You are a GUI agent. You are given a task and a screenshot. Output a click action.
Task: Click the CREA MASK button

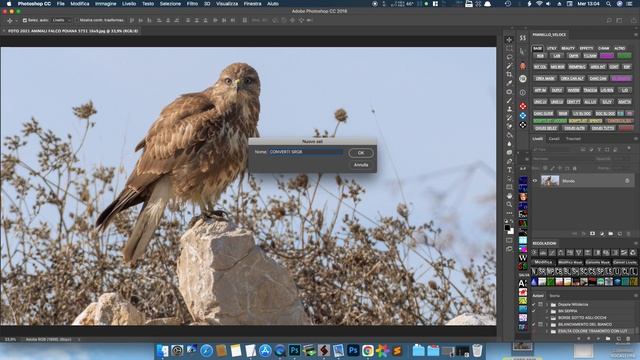tap(545, 78)
